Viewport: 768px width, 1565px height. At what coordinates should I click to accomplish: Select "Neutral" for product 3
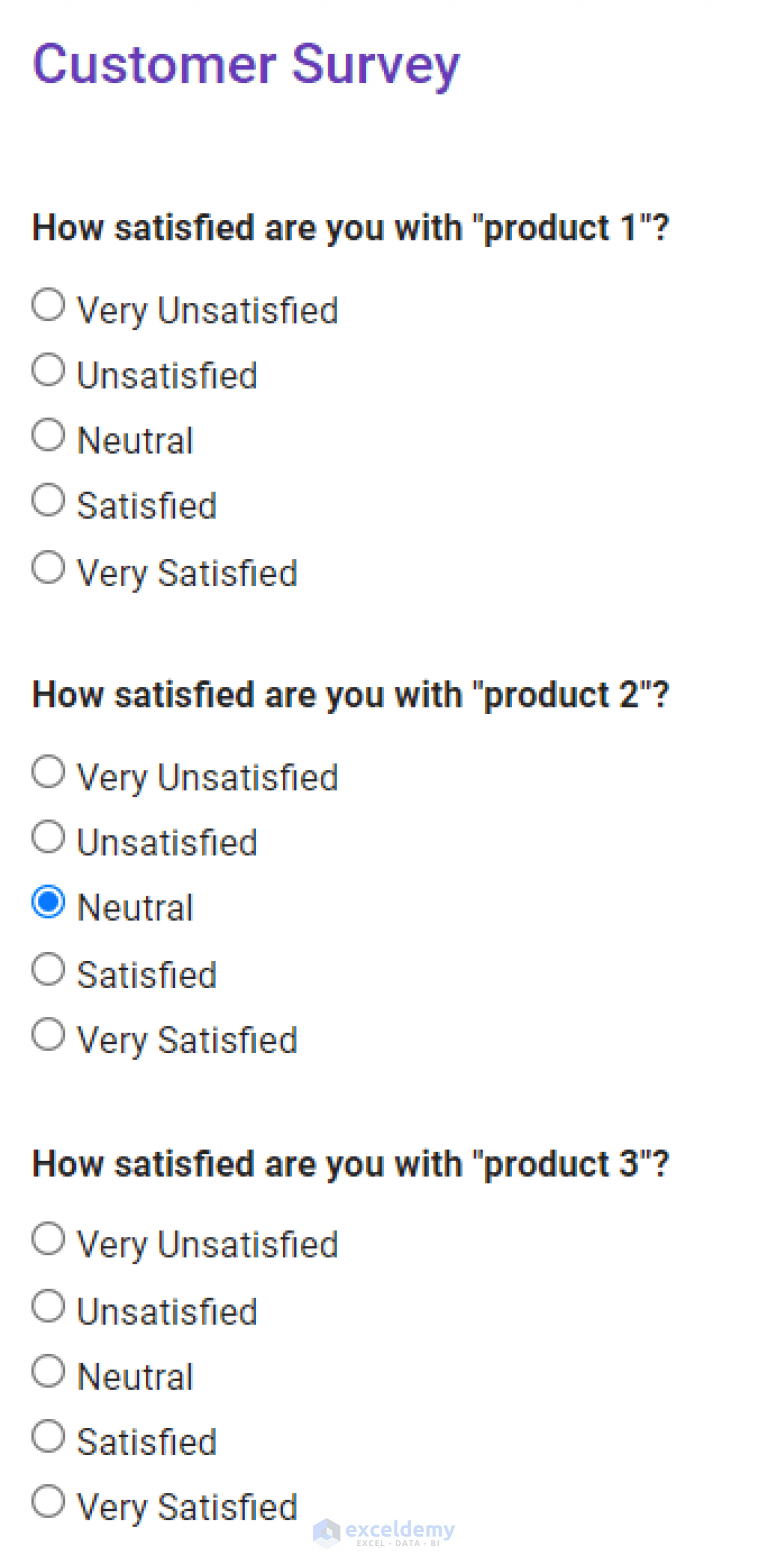48,1370
